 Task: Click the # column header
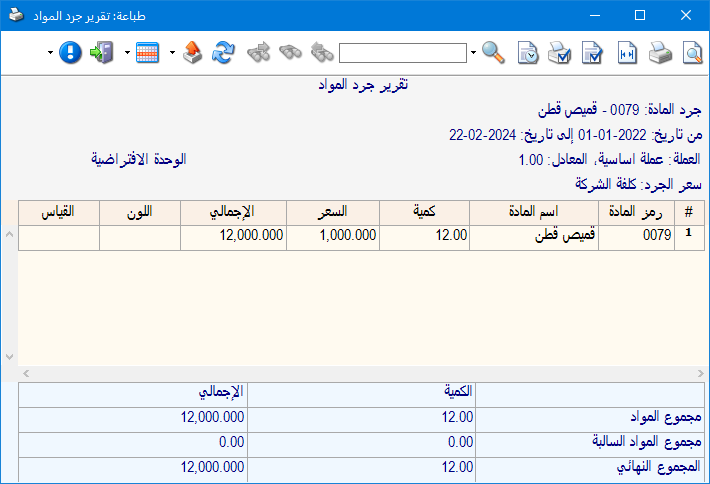coord(689,212)
